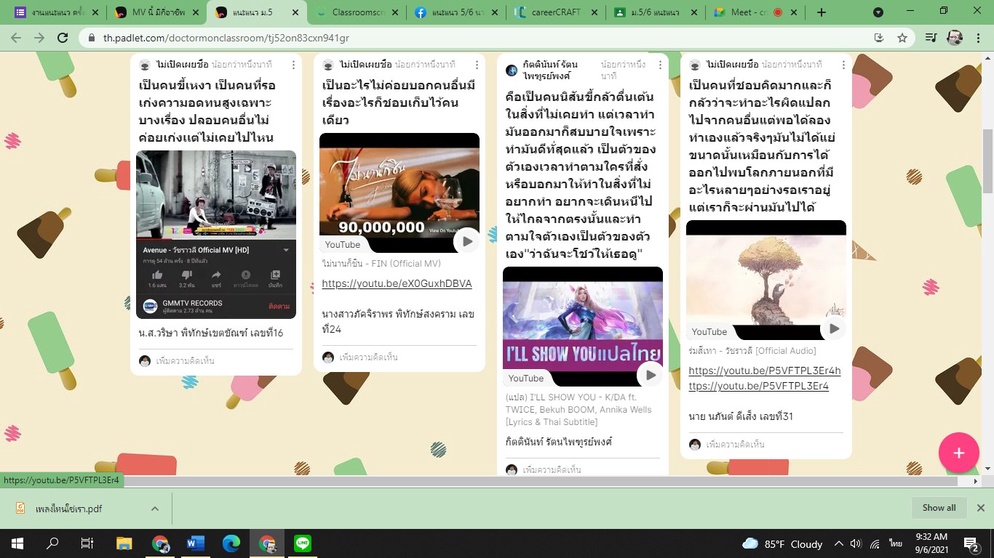Expand the Avenue video description arrow
994x558 pixels.
point(286,250)
